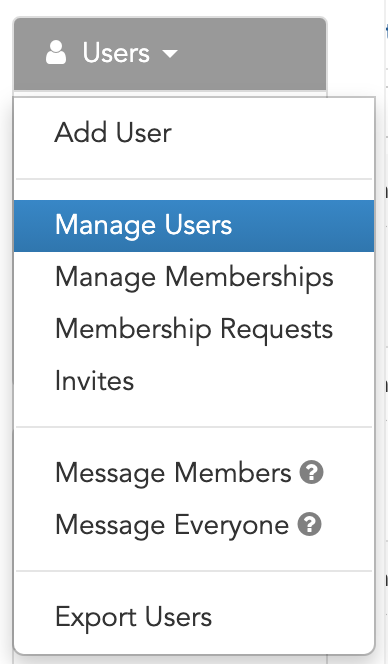Click the word User in Add User
Screen dimensions: 388x664
(x=144, y=133)
